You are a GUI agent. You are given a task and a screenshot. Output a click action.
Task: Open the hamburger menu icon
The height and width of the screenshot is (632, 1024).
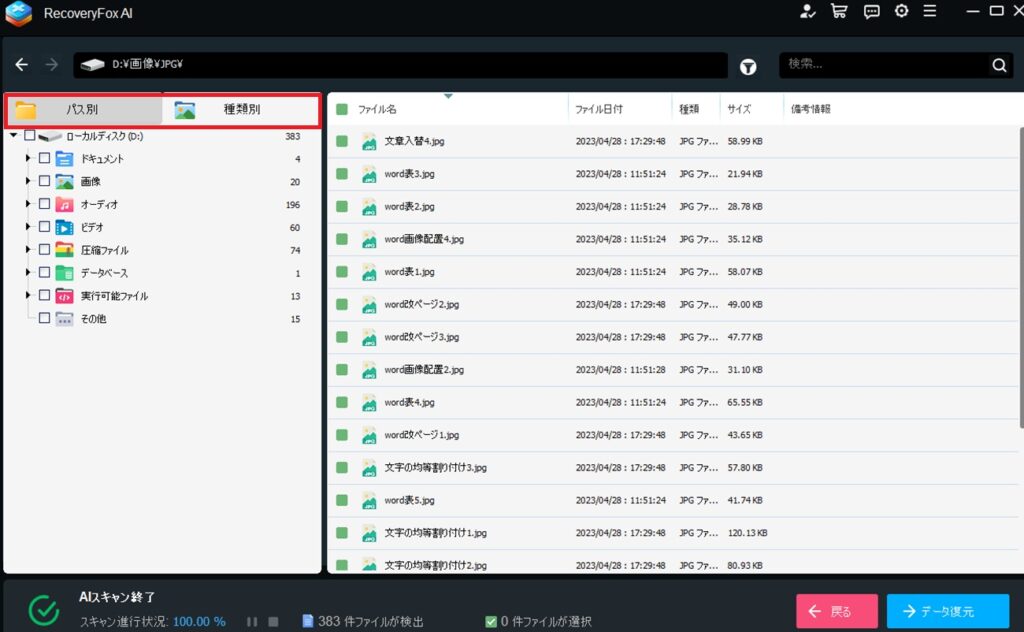(x=930, y=11)
